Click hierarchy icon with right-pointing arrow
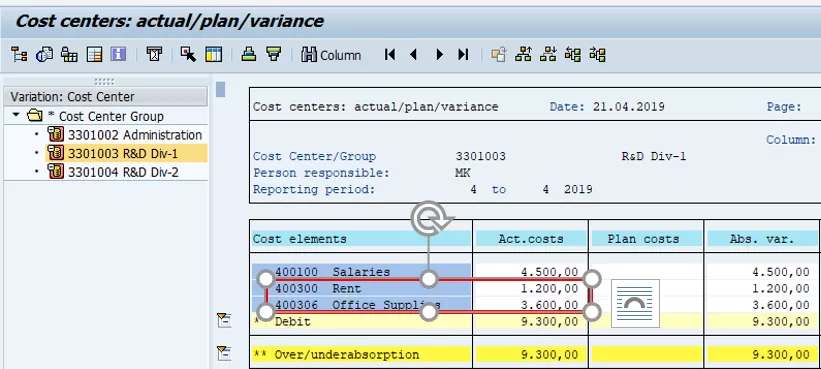This screenshot has width=821, height=369. [597, 54]
